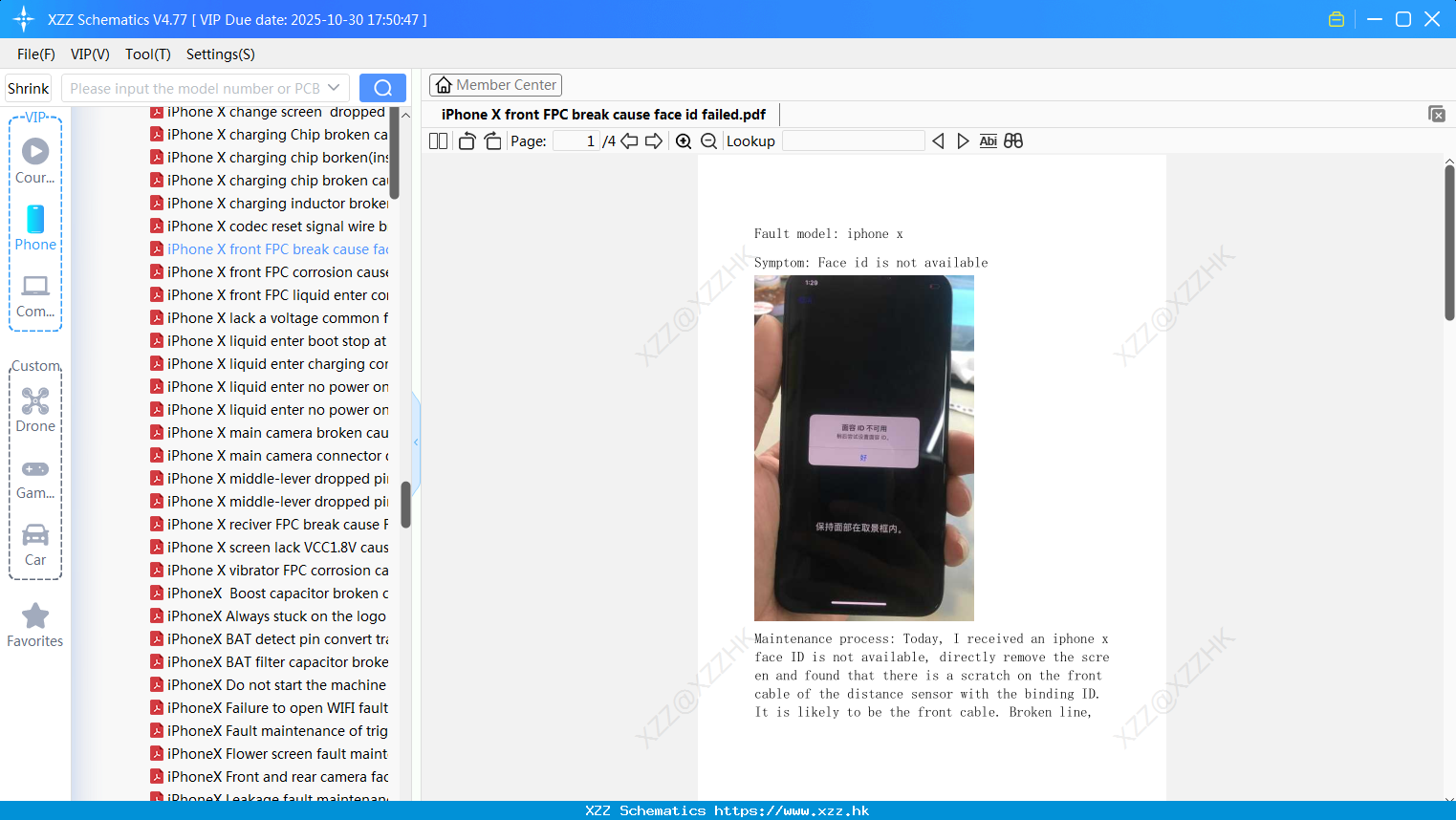The image size is (1456, 820).
Task: Open iPhone X codec reset signal wire file
Action: [x=268, y=227]
